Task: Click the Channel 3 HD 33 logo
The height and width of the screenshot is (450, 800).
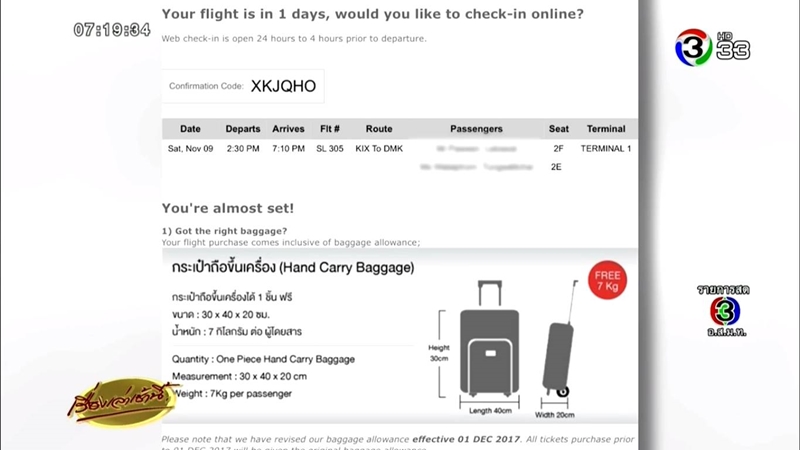Action: pos(712,45)
